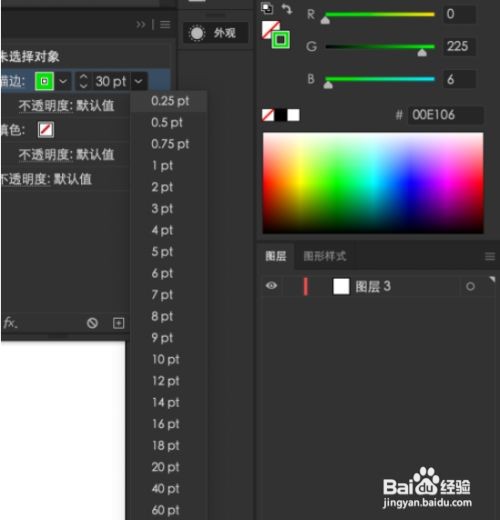Click object-level 不透明度: 默认值 link

[x=46, y=179]
